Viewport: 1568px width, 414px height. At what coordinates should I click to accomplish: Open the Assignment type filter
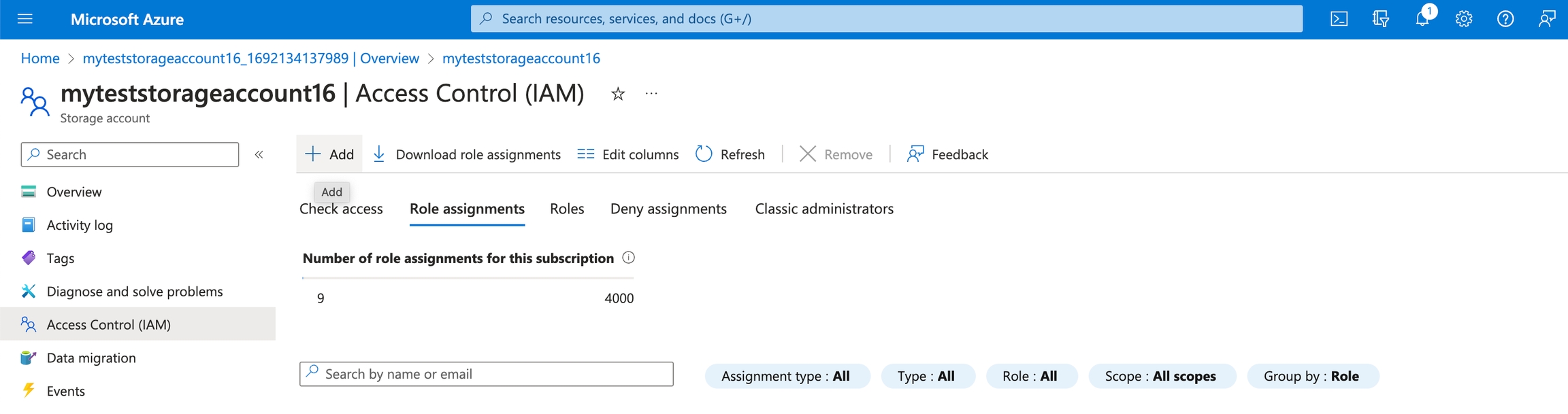787,376
